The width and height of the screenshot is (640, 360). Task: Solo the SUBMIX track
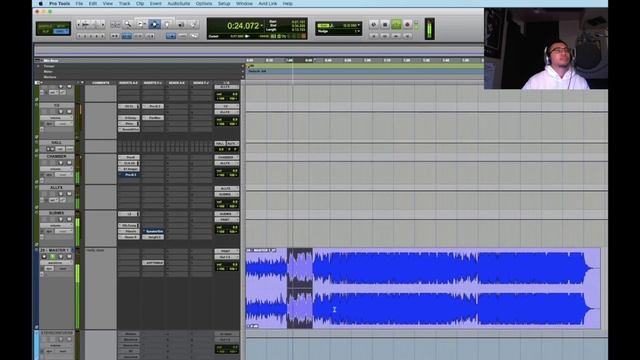point(61,219)
